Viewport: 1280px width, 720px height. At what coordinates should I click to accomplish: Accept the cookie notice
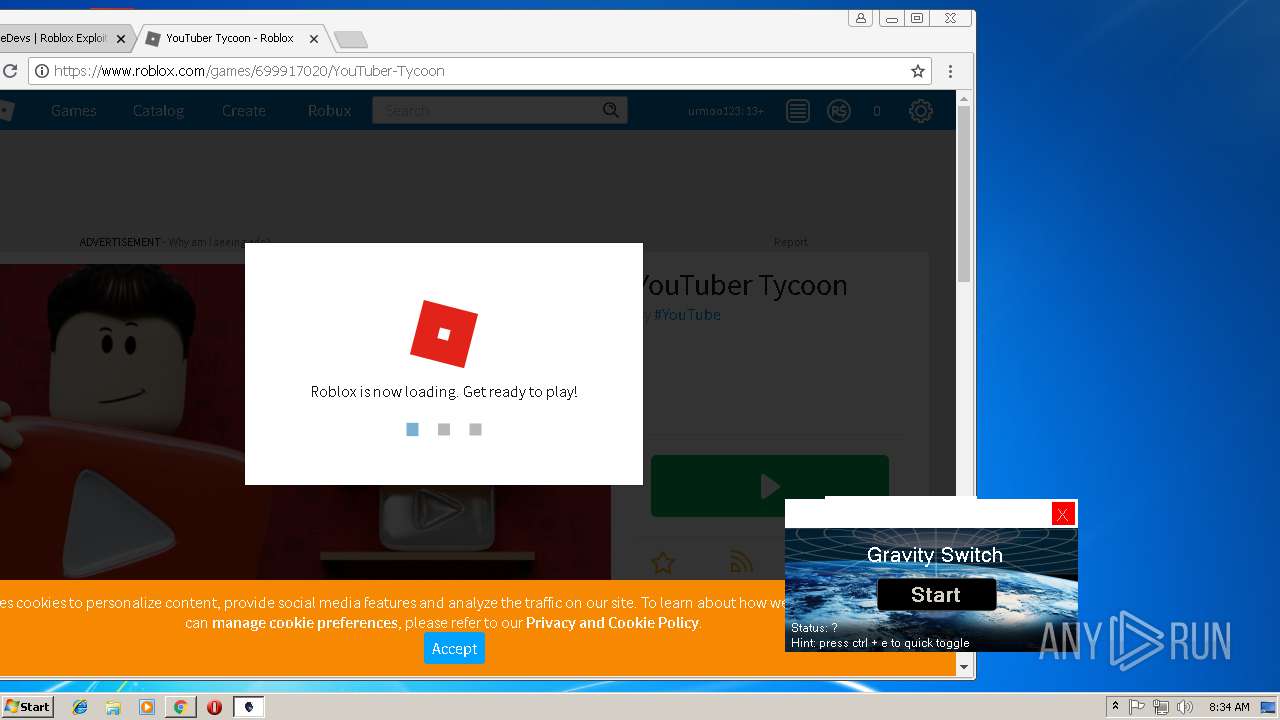tap(454, 649)
